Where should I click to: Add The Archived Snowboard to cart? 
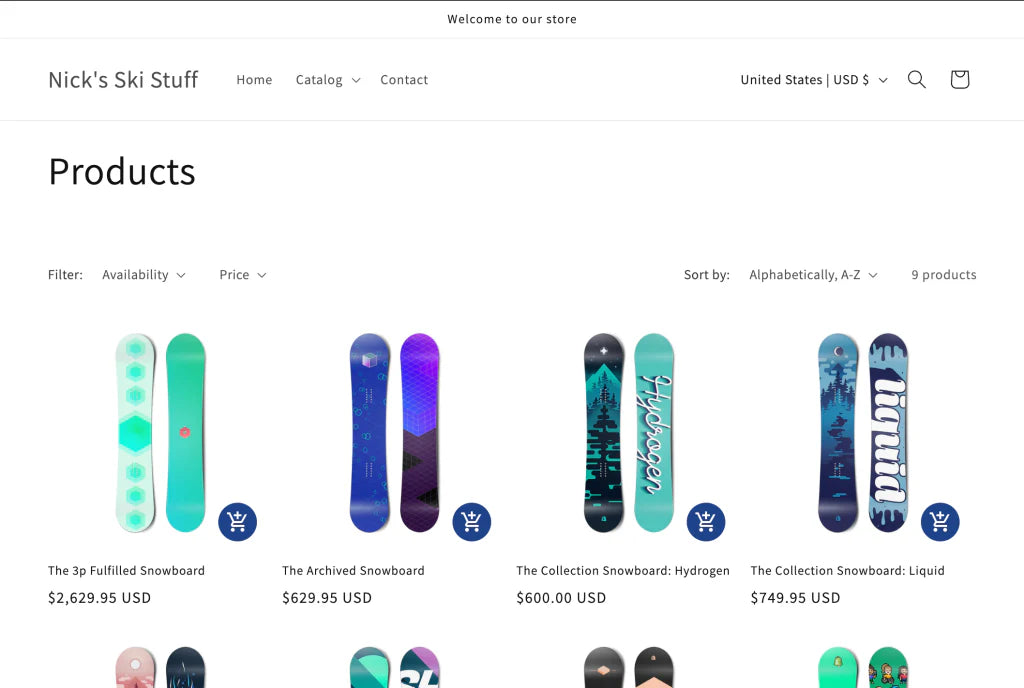pyautogui.click(x=472, y=522)
